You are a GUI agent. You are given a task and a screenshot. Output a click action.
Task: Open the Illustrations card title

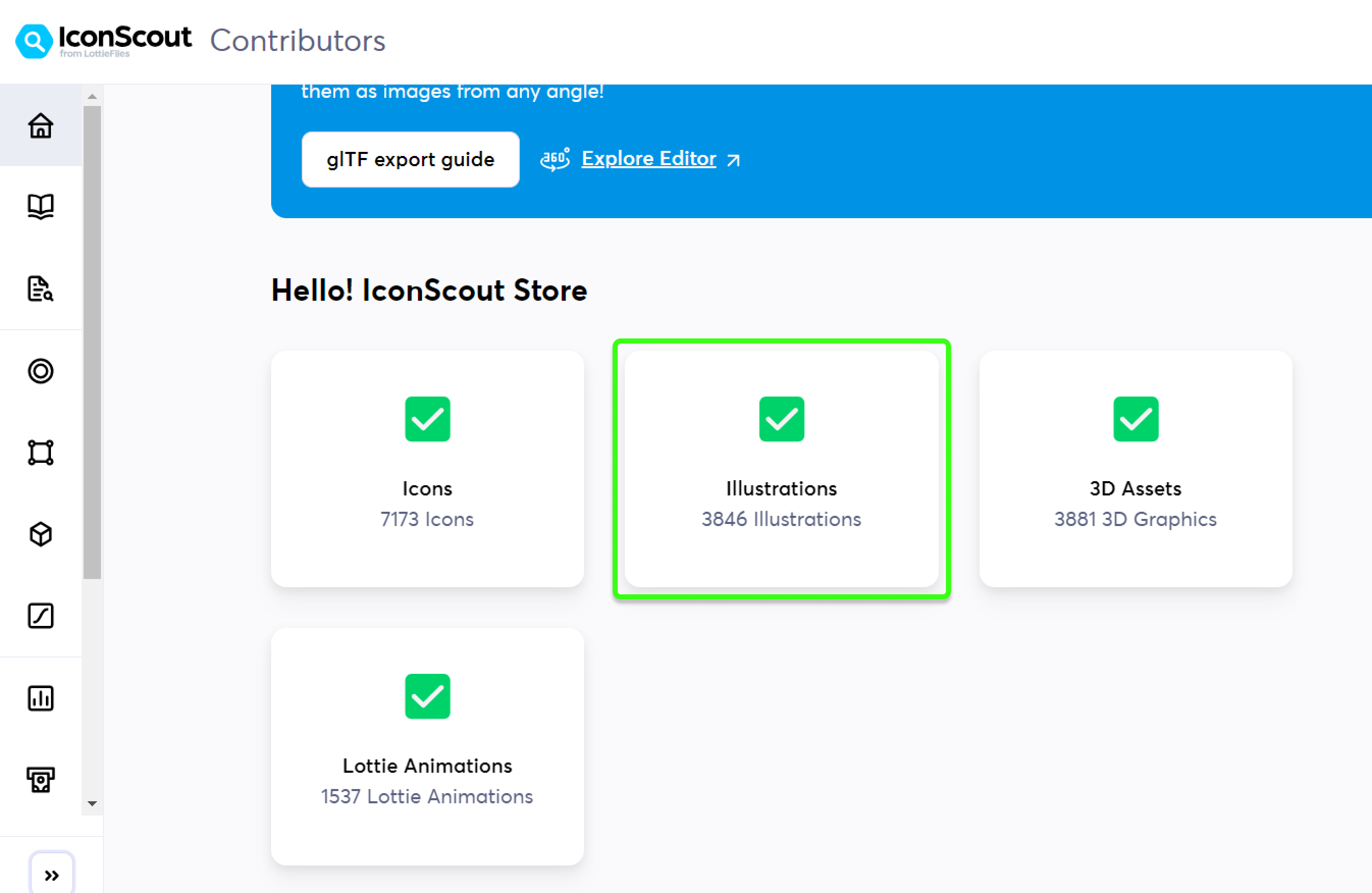click(781, 489)
